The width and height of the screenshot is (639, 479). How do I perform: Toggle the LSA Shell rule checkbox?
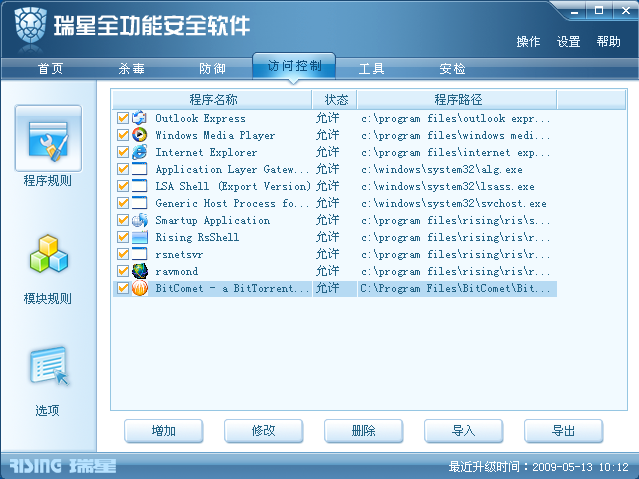(123, 186)
